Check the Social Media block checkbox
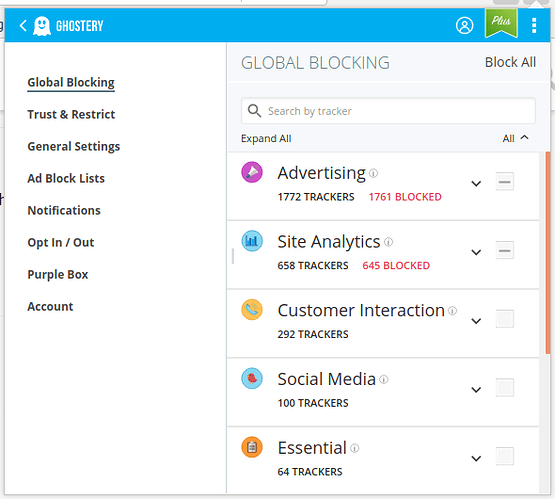Screen dimensions: 555x499 [x=504, y=388]
